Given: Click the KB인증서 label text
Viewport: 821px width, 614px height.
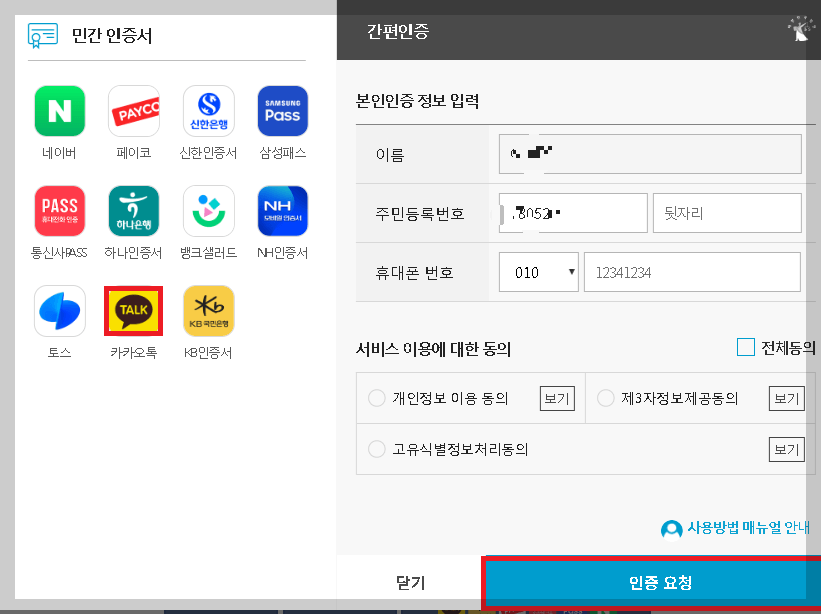Looking at the screenshot, I should (208, 352).
